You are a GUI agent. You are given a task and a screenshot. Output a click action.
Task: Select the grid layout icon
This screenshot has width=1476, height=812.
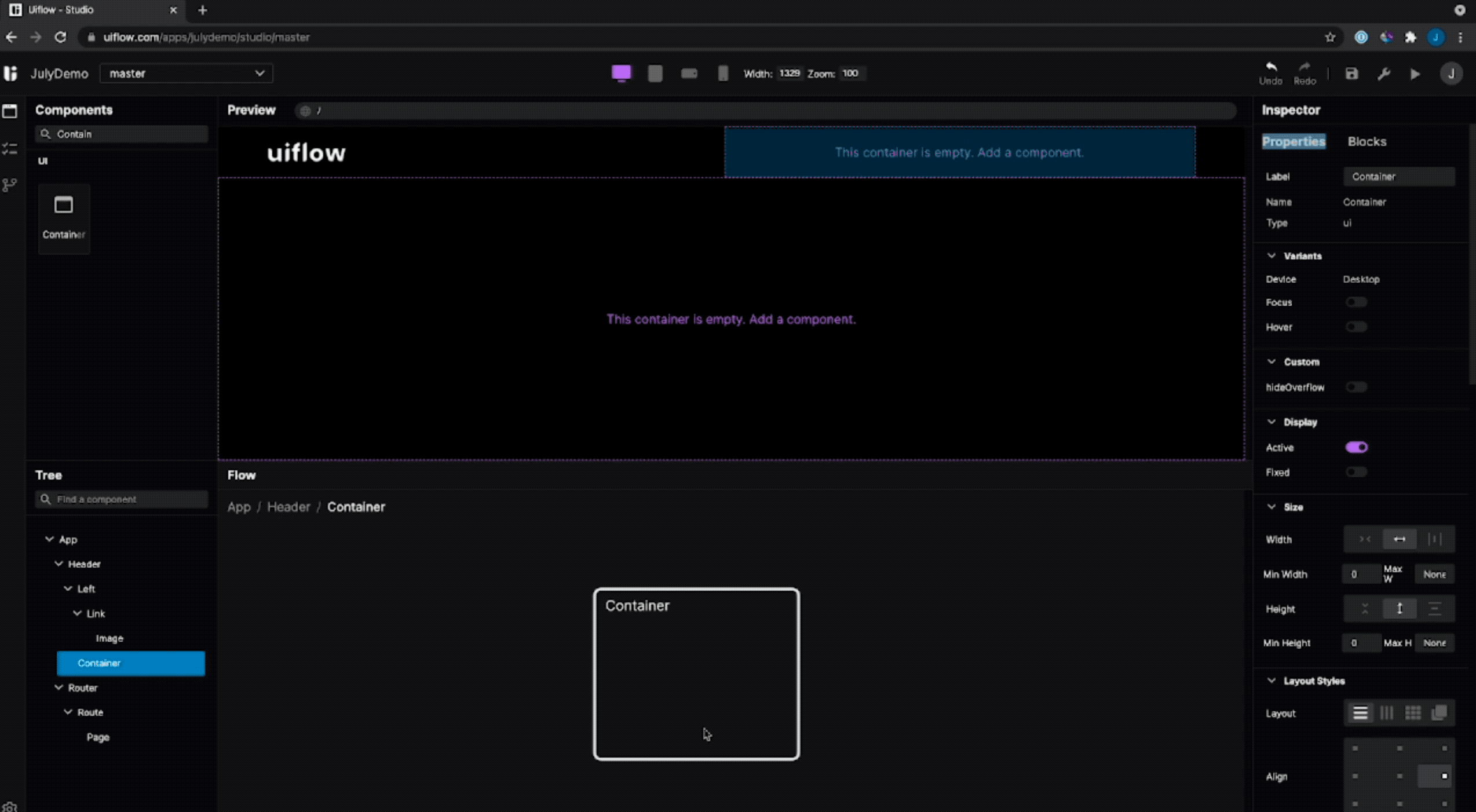point(1413,713)
